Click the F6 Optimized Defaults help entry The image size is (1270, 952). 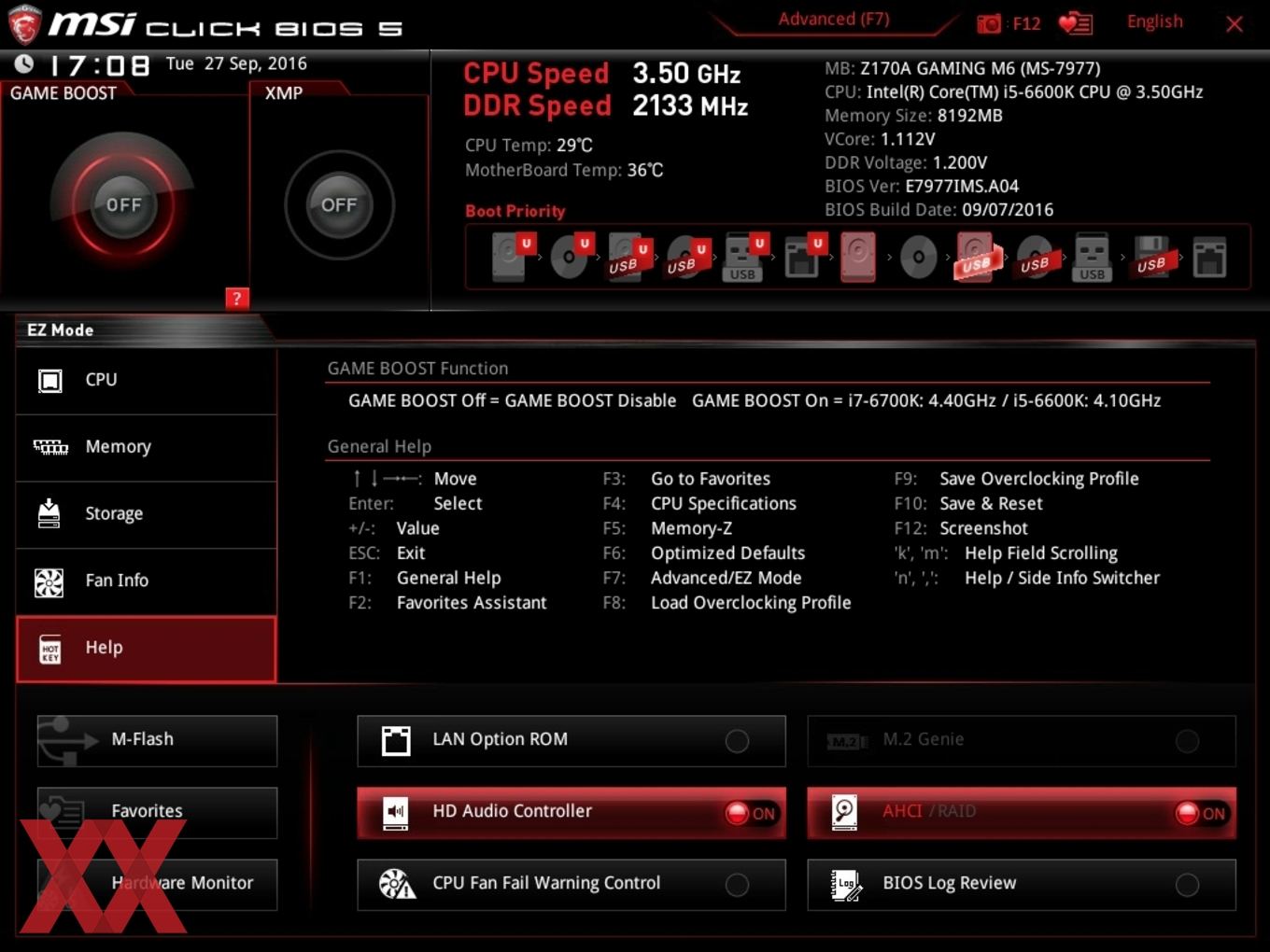coord(704,553)
